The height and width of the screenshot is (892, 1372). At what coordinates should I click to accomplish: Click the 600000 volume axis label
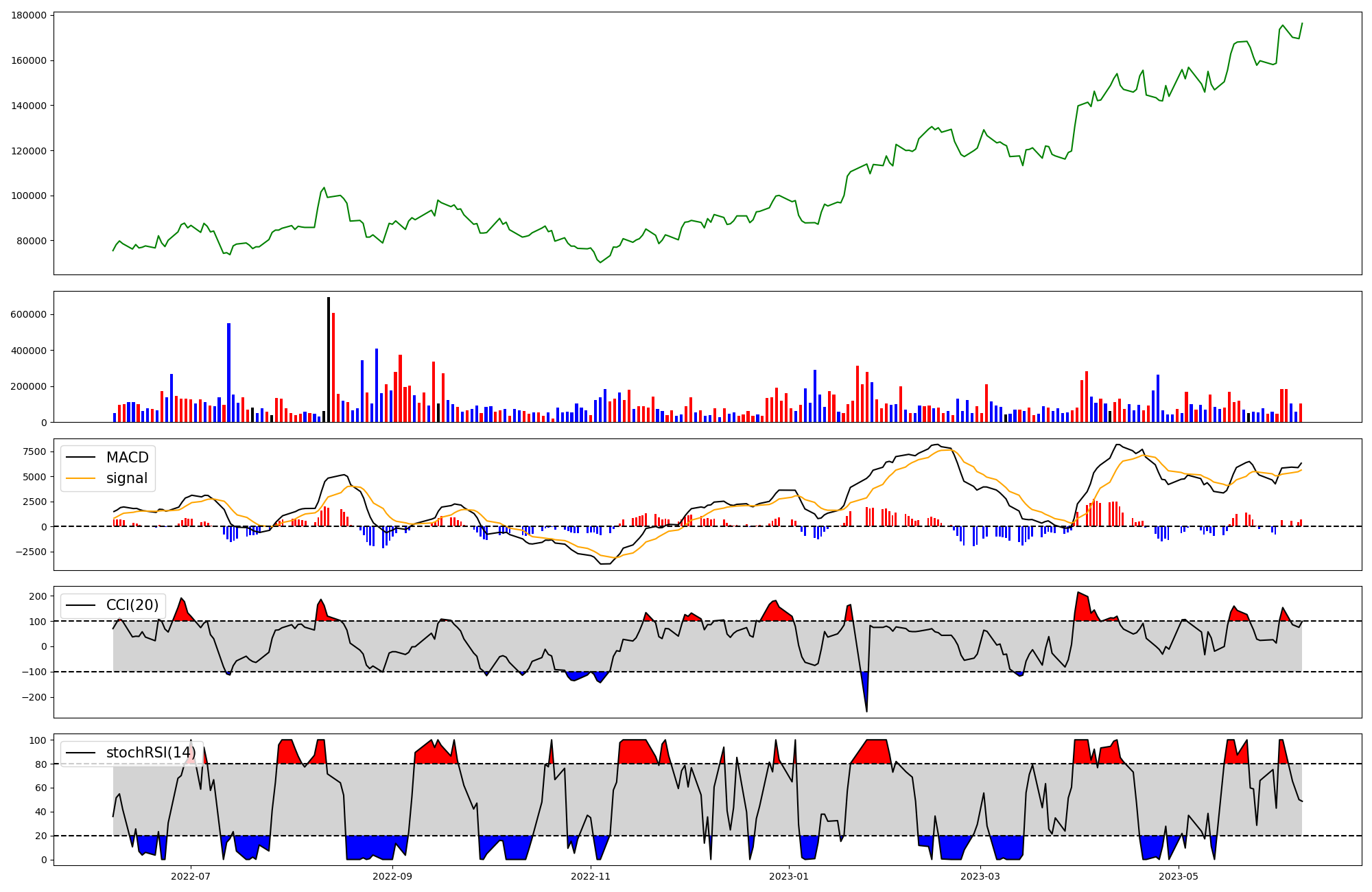29,315
